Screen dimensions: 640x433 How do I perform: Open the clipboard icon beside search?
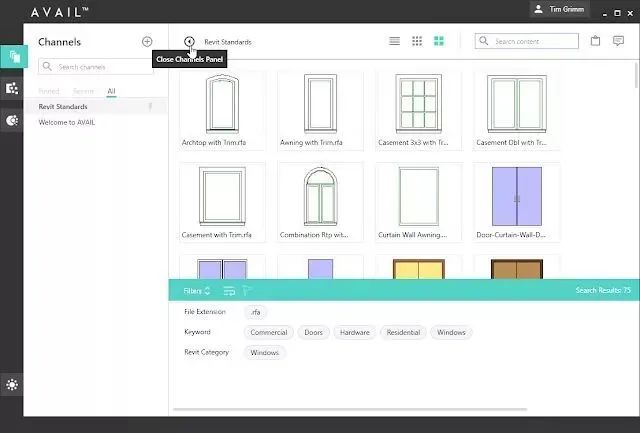click(x=596, y=41)
